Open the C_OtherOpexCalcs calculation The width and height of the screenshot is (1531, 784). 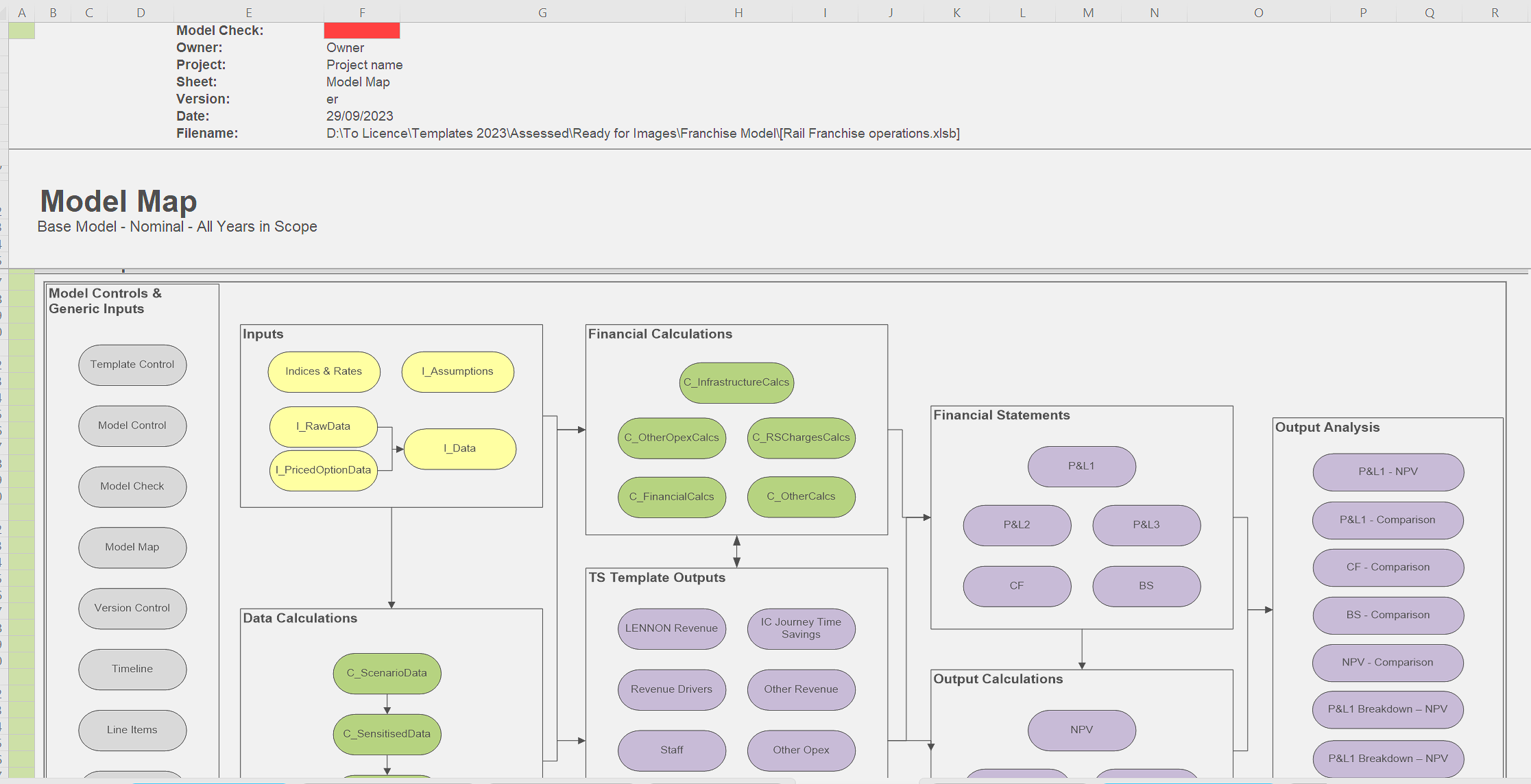point(672,438)
